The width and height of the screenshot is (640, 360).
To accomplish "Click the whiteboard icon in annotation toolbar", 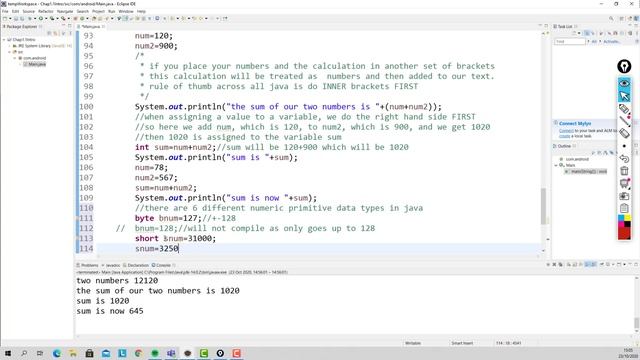I will pos(624,183).
